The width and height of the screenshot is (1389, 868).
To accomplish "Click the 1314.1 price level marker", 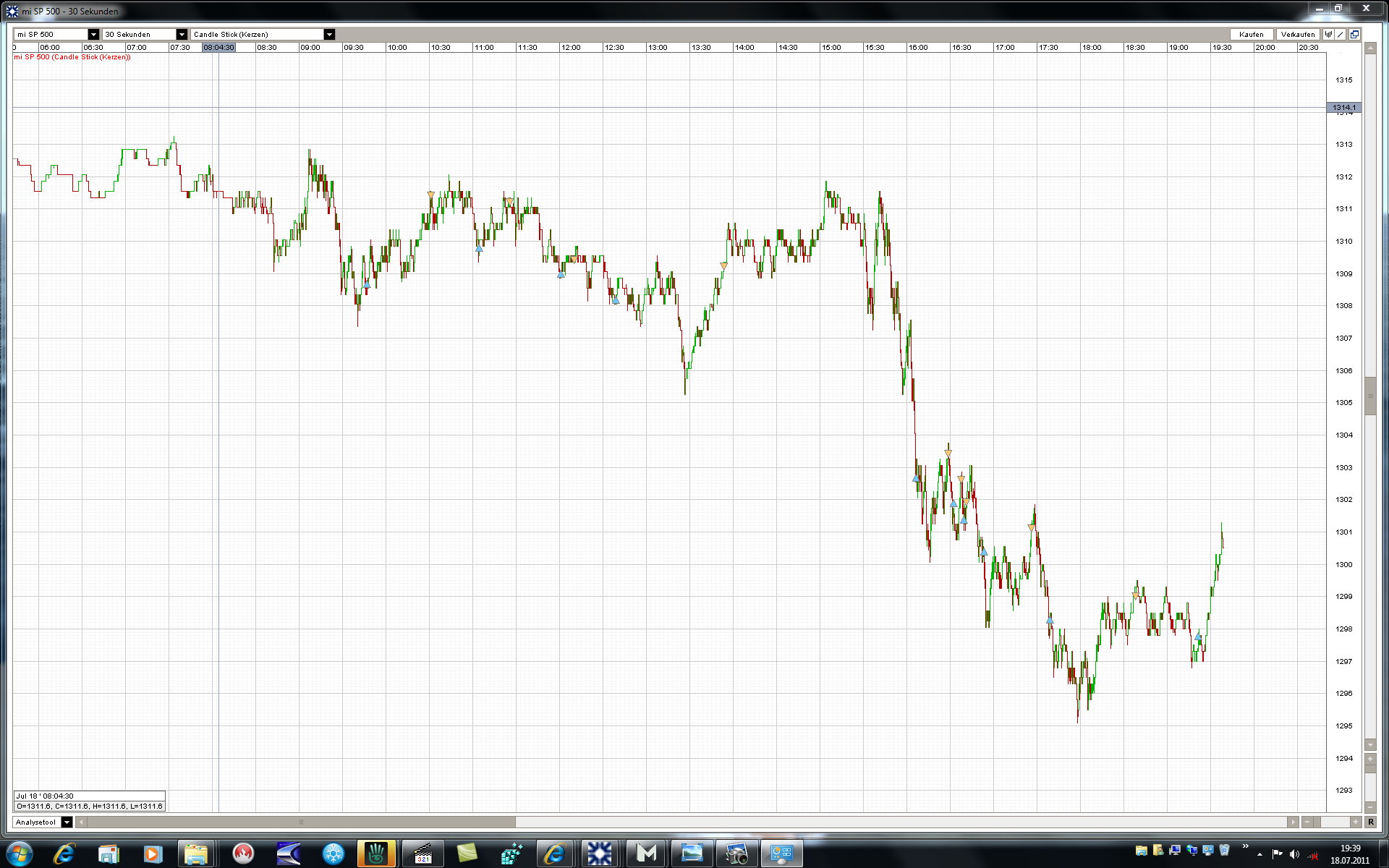I will (x=1344, y=108).
